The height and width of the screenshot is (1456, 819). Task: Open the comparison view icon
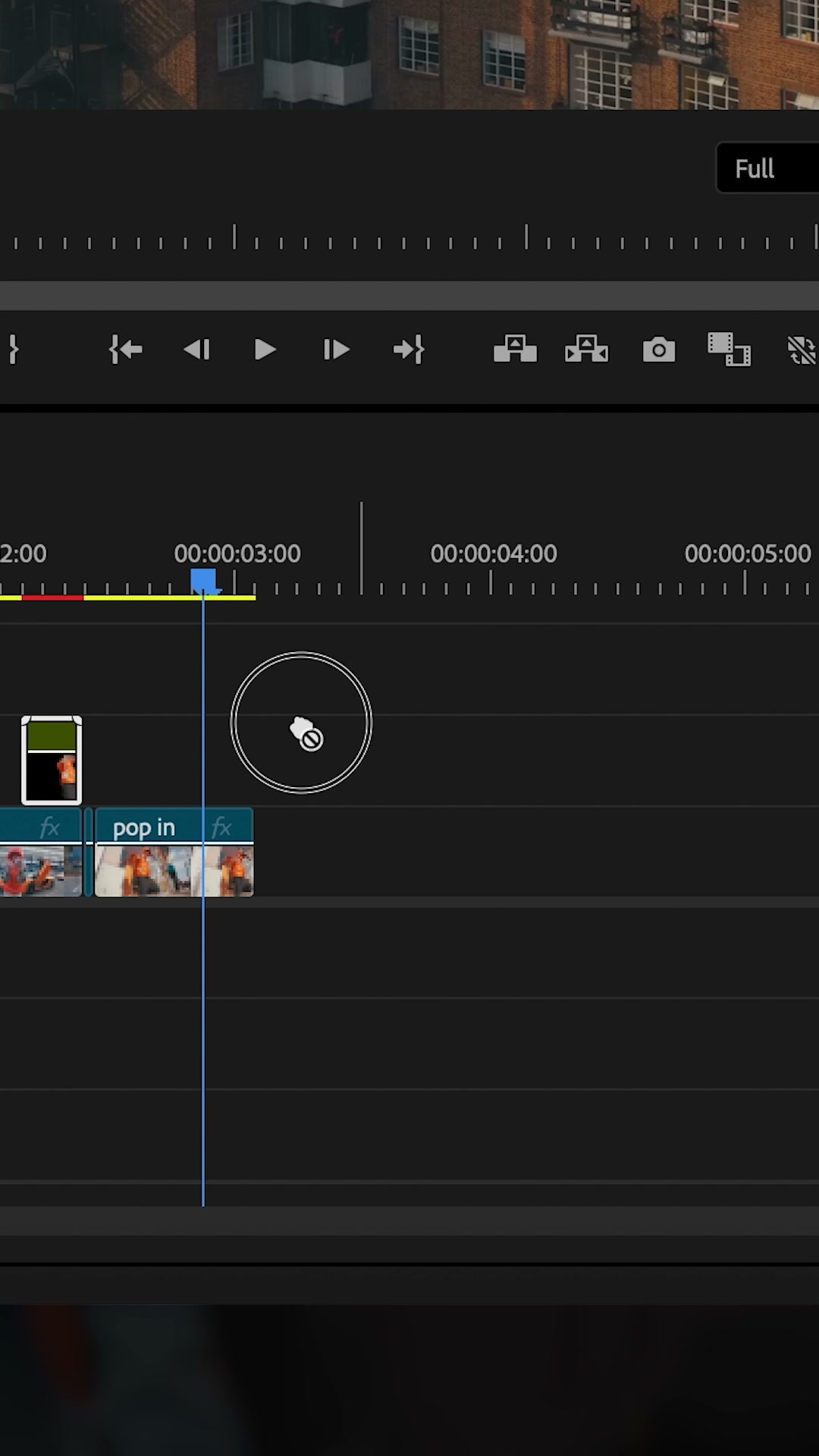(729, 350)
